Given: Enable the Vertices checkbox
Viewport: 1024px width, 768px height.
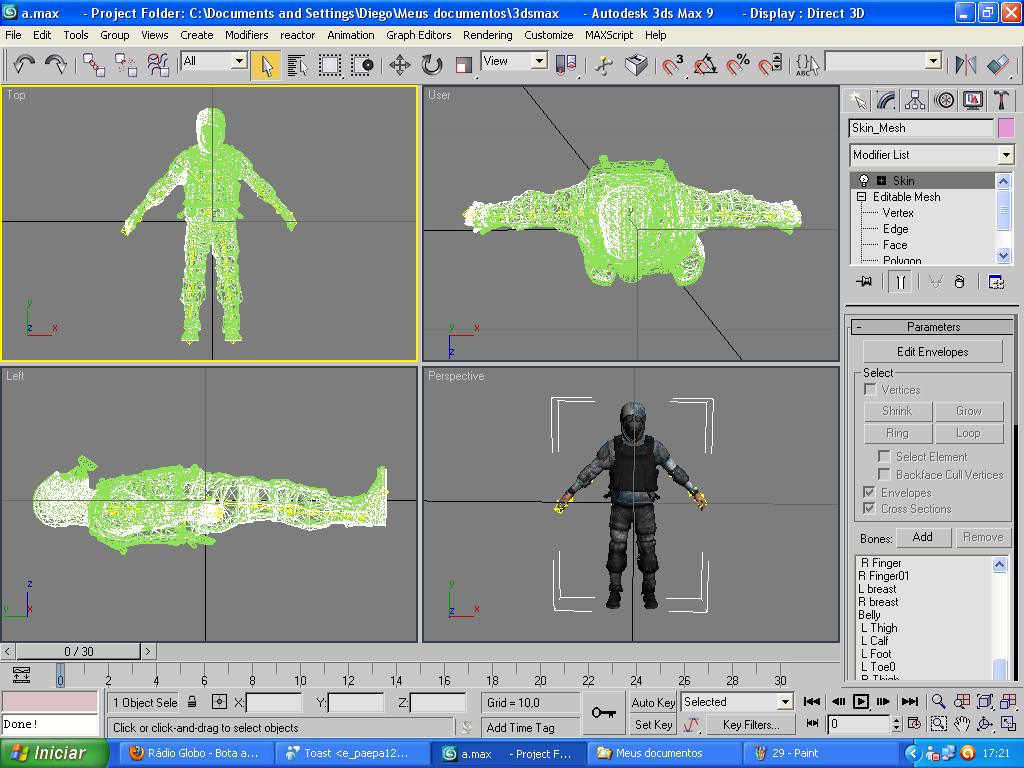Looking at the screenshot, I should 870,390.
